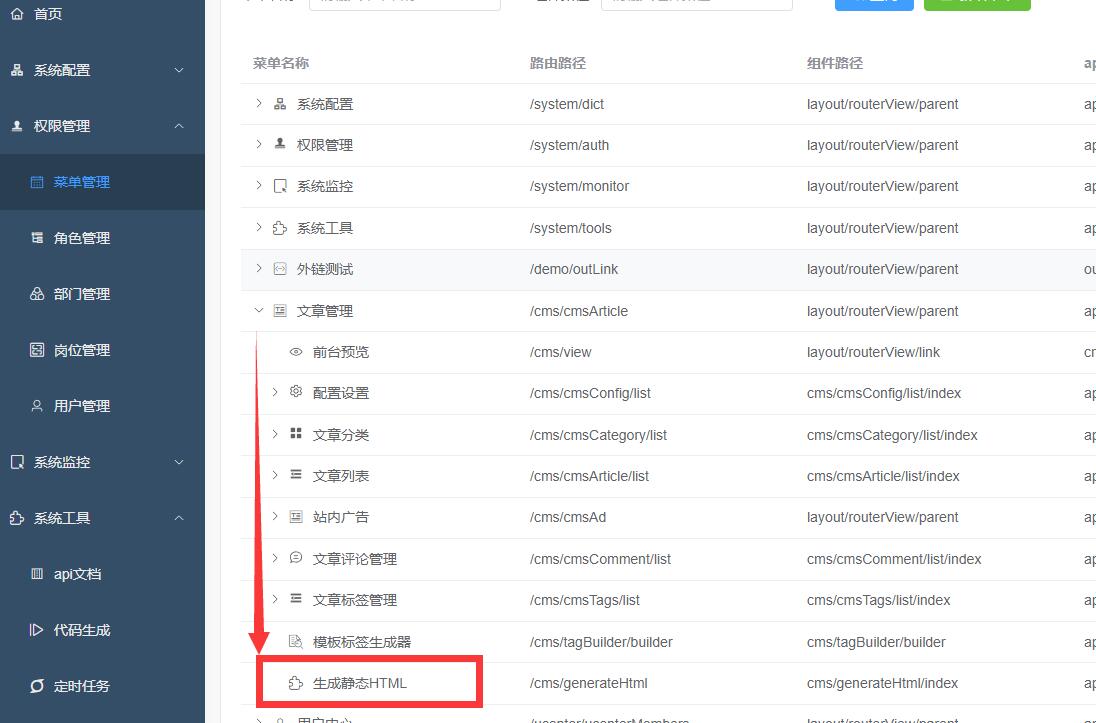Click the 部门管理 icon in sidebar
The width and height of the screenshot is (1096, 723).
coord(37,294)
